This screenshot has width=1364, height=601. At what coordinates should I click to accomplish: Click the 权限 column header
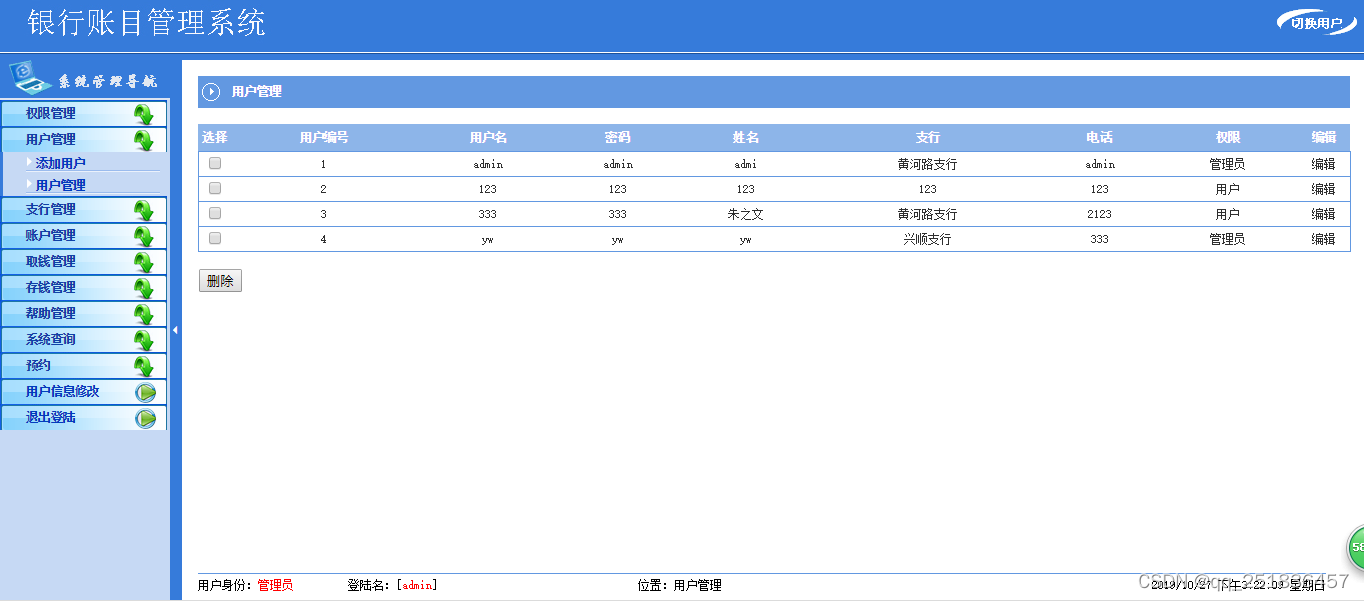click(x=1228, y=137)
